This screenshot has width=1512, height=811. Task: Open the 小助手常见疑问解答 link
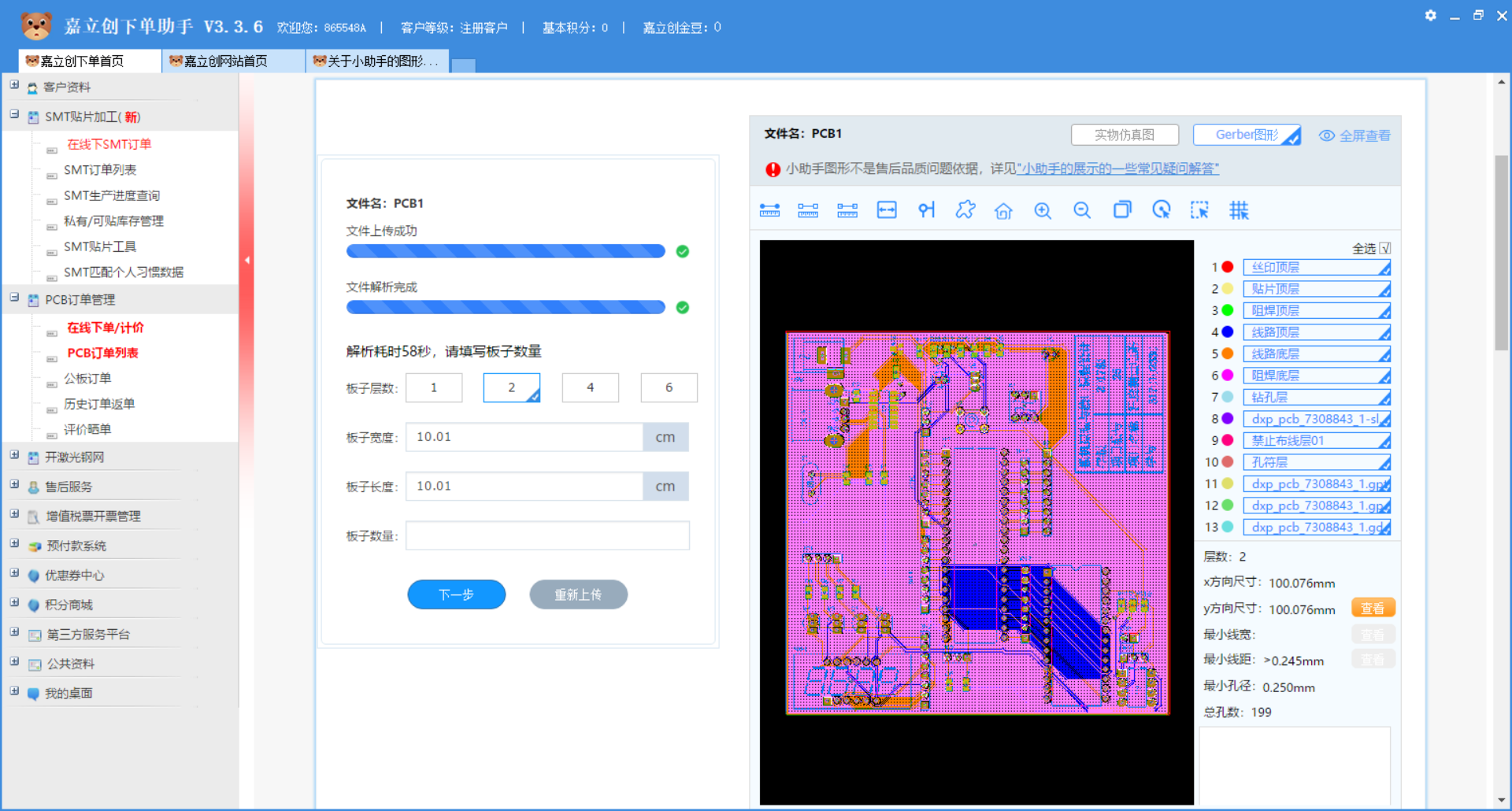(x=1118, y=169)
